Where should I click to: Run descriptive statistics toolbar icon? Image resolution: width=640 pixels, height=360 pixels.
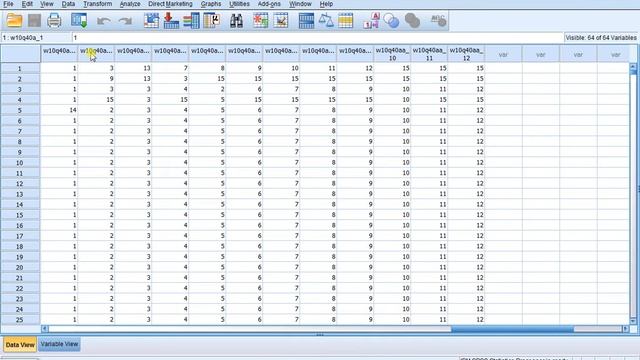pyautogui.click(x=212, y=20)
